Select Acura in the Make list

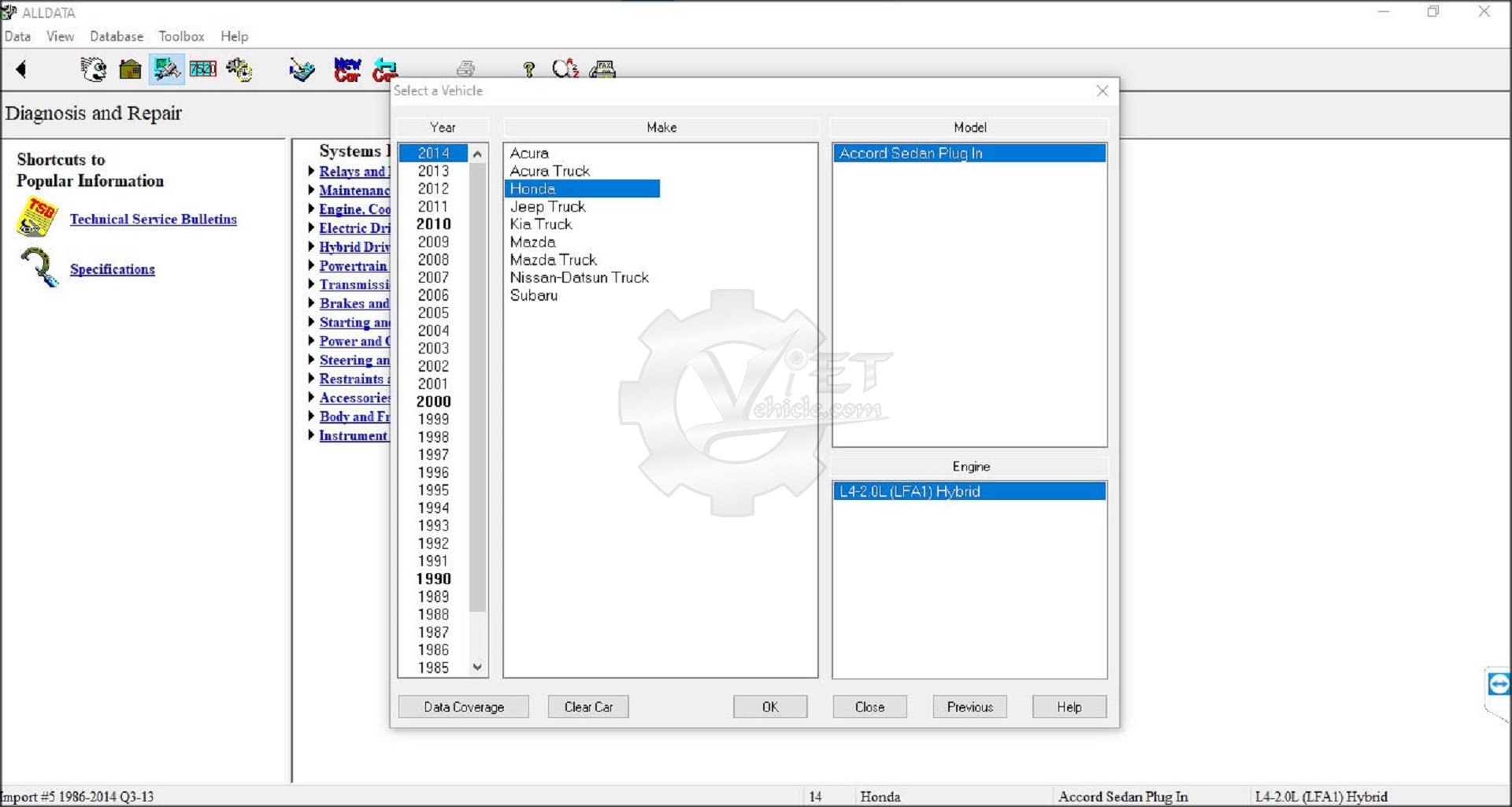[529, 154]
